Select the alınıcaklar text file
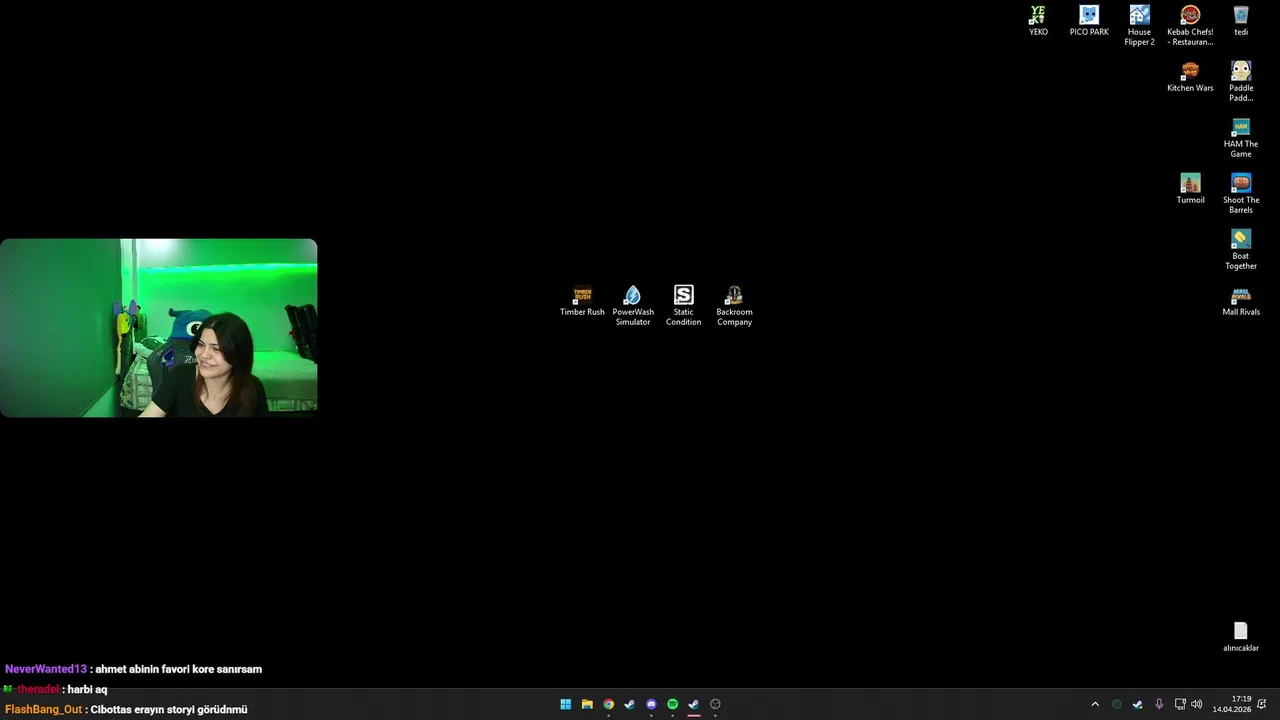Screen dimensions: 1280x720 click(1241, 637)
